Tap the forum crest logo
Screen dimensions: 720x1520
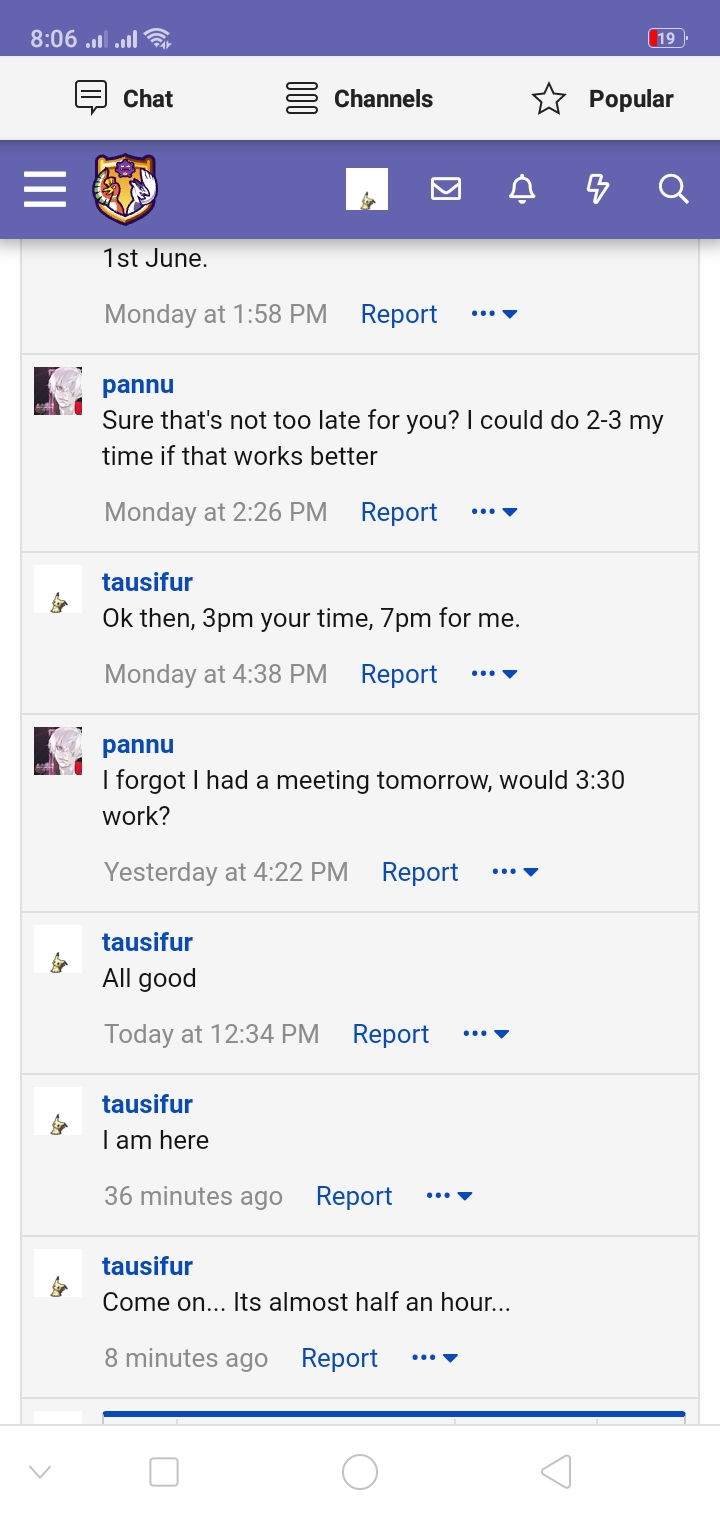(125, 189)
